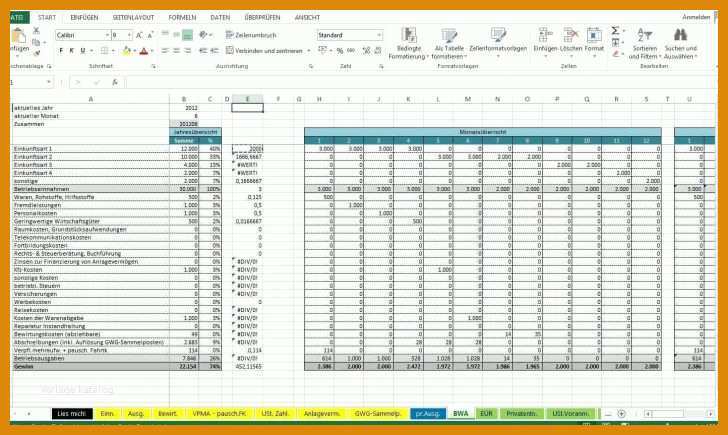
Task: Open Sortieren und Filtern menu
Action: pos(644,44)
